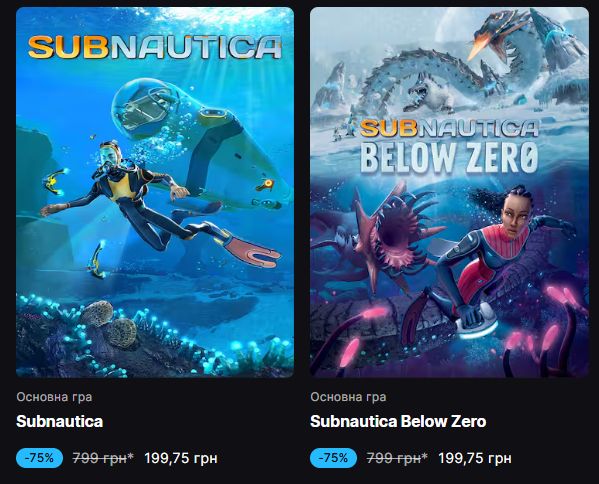Click the SUBNAUTICA logo on first cover

pyautogui.click(x=155, y=47)
